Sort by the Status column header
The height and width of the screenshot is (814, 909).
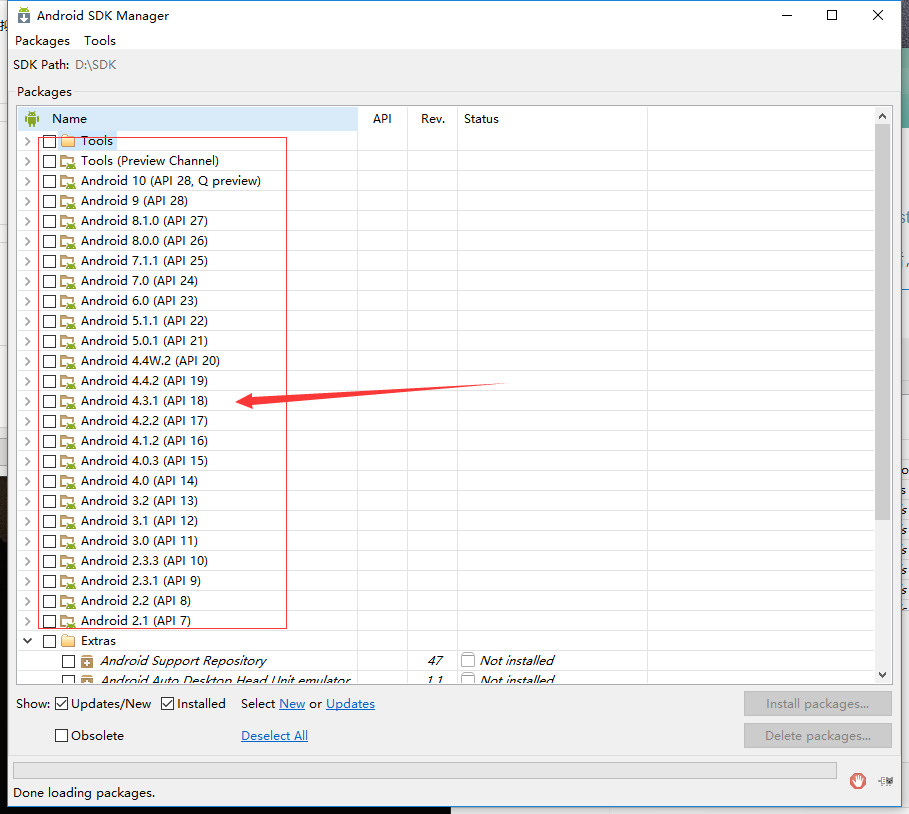pyautogui.click(x=552, y=119)
